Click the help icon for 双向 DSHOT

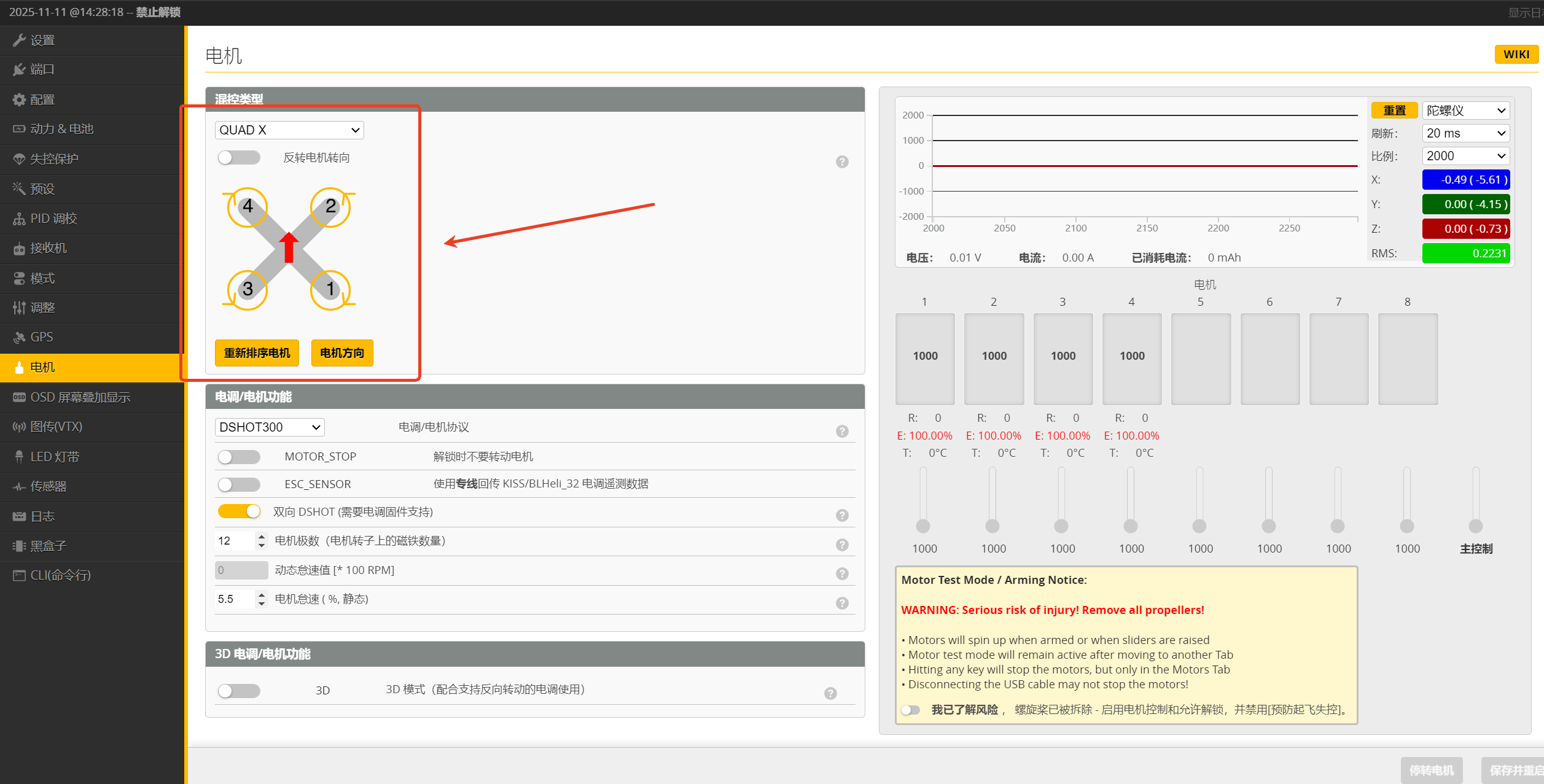[842, 516]
